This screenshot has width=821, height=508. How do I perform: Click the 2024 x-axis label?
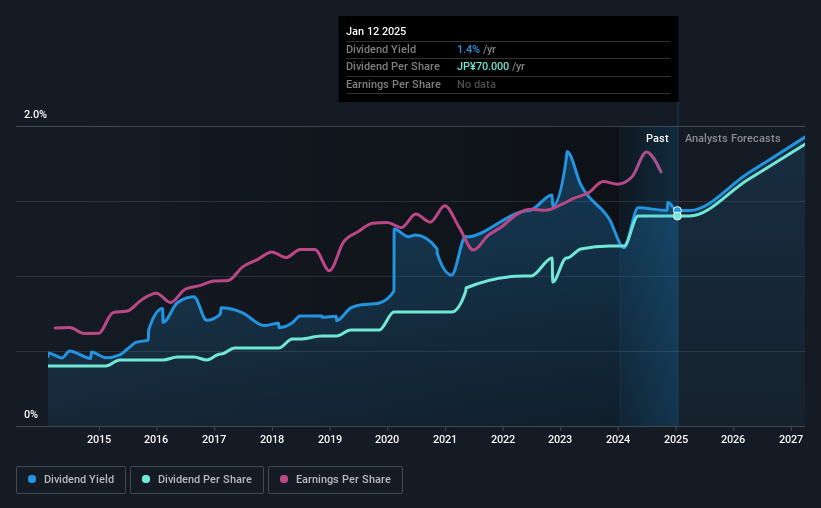pos(618,439)
